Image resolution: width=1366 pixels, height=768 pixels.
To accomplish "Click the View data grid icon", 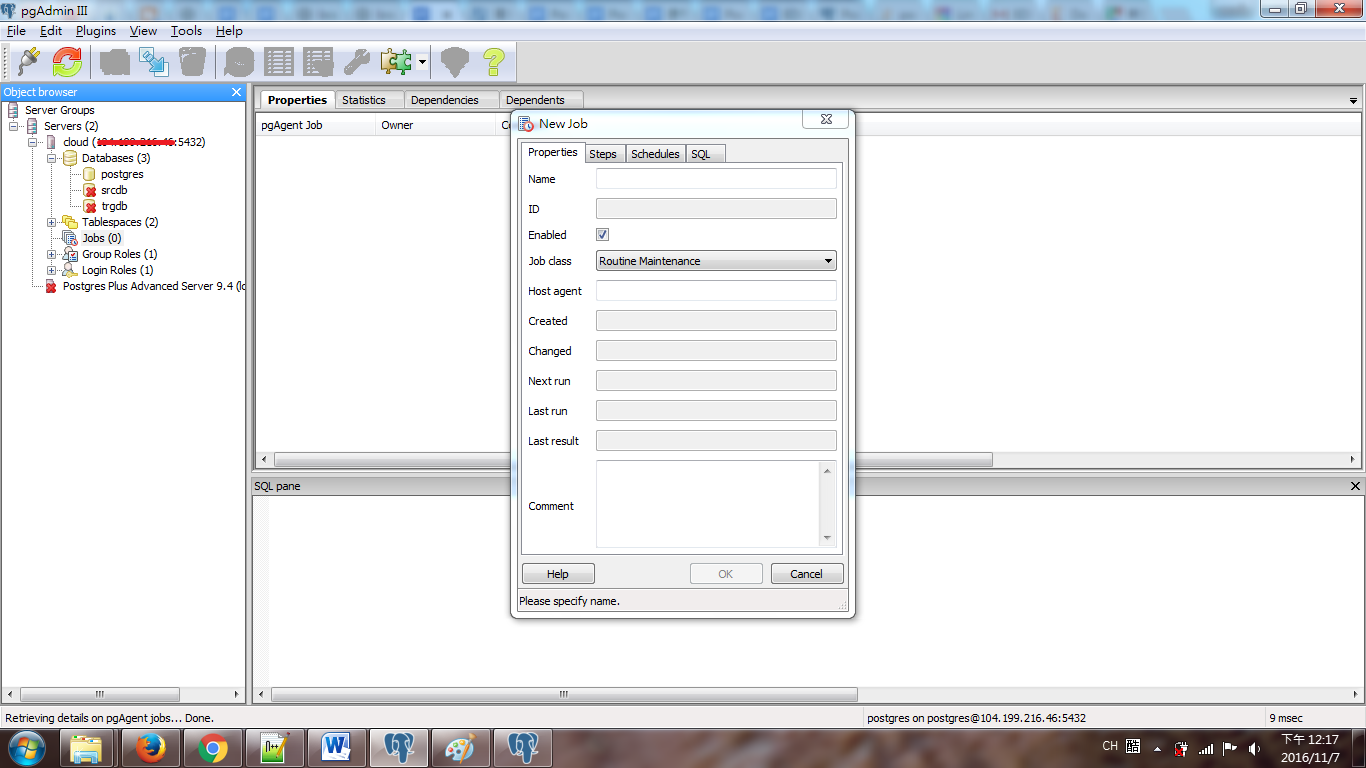I will tap(279, 62).
